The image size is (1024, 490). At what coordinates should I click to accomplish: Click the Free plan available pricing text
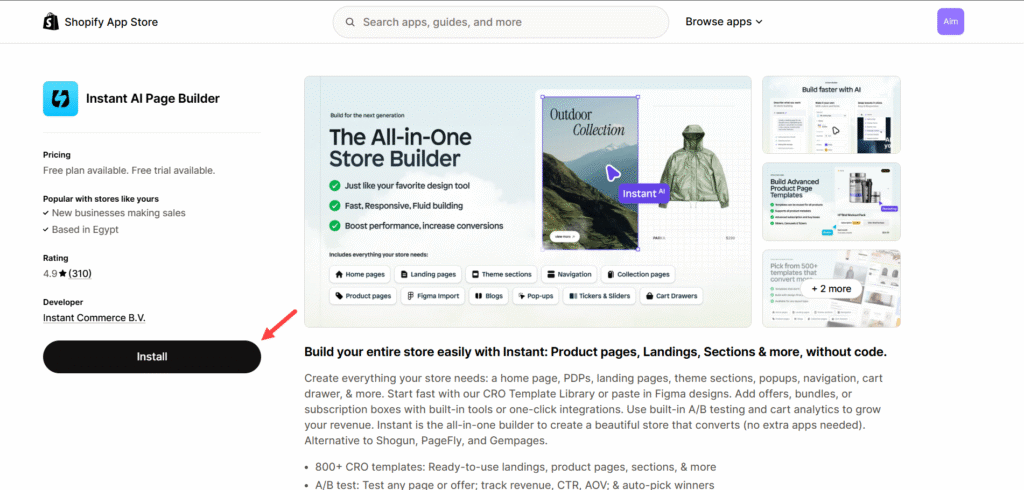point(129,171)
